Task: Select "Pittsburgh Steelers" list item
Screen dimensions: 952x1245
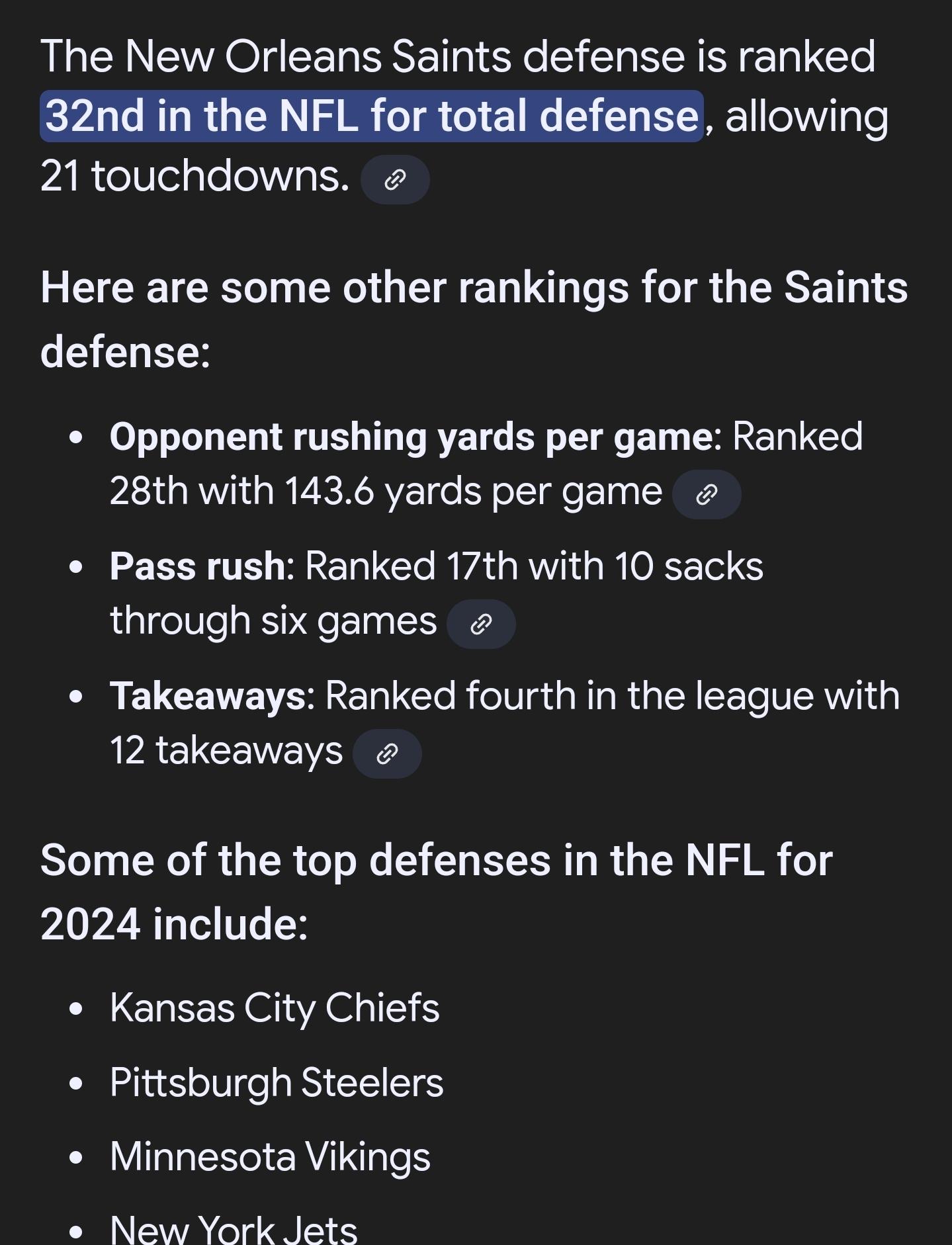Action: pos(277,1083)
